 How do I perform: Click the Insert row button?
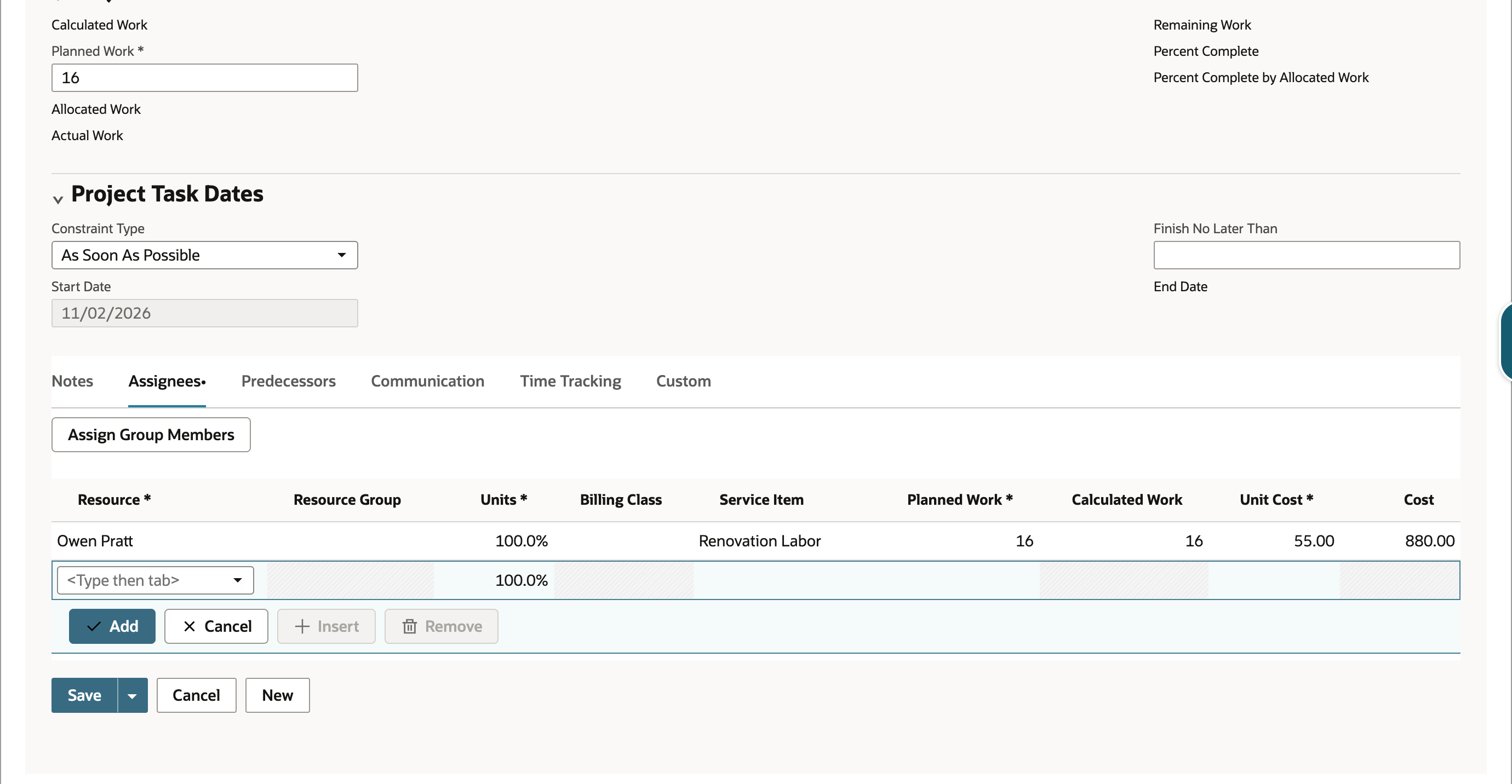tap(327, 626)
